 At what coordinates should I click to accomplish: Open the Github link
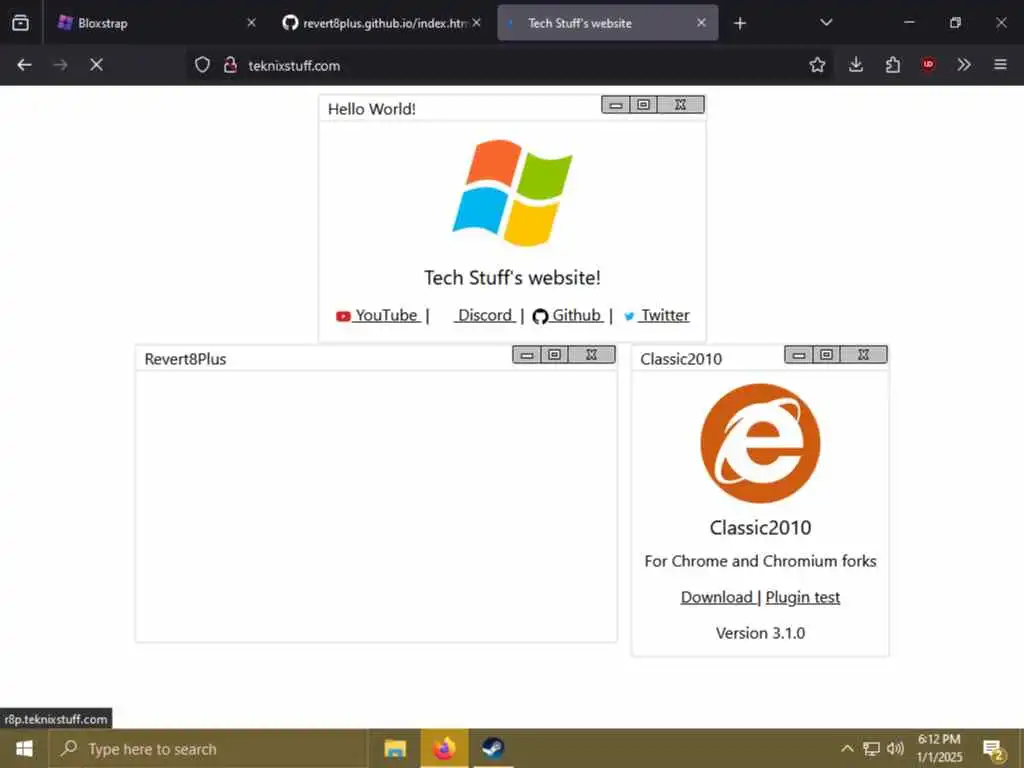click(568, 315)
